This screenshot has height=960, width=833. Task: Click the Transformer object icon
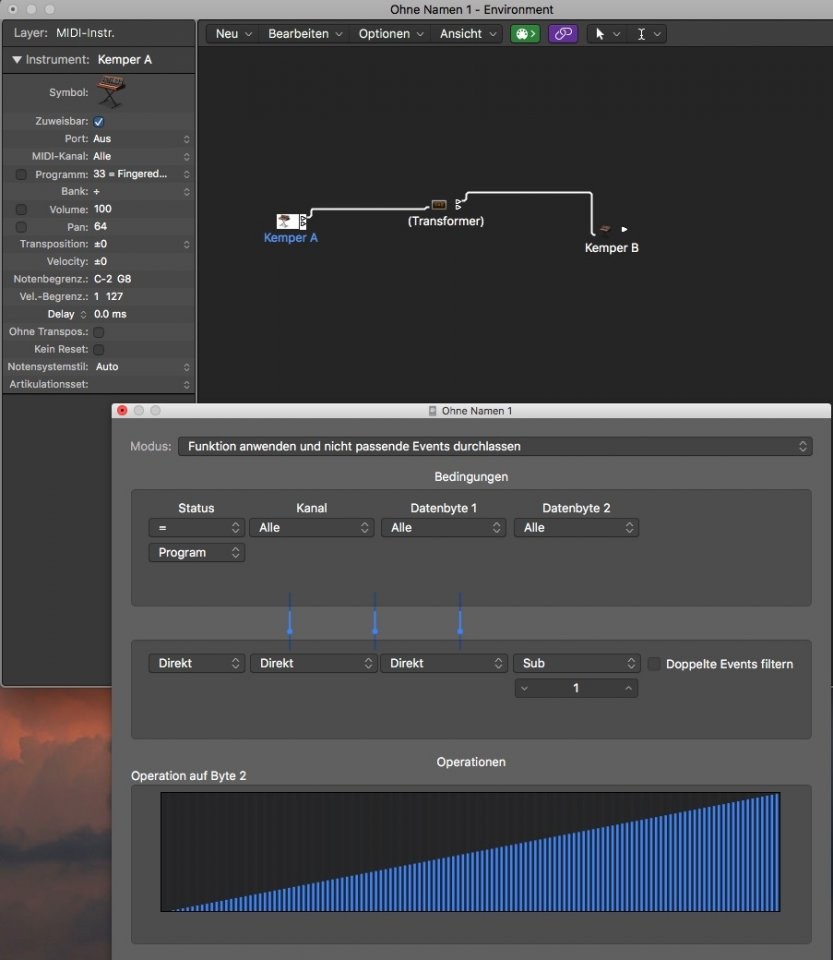pos(439,204)
